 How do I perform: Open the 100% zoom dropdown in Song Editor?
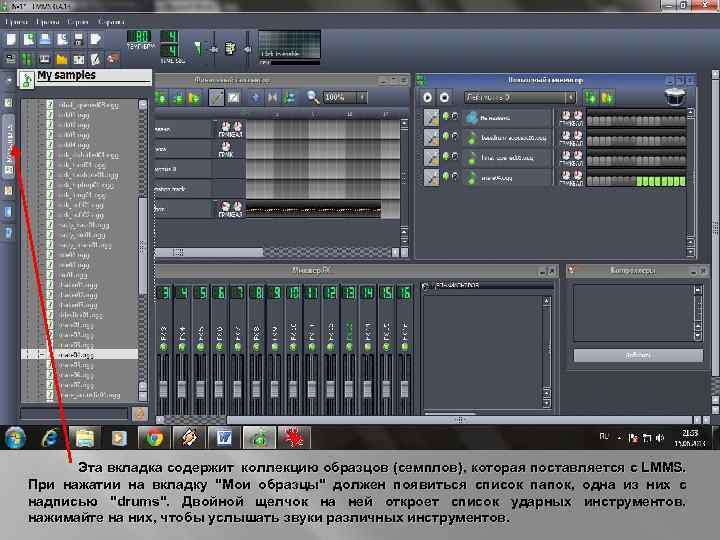point(345,97)
